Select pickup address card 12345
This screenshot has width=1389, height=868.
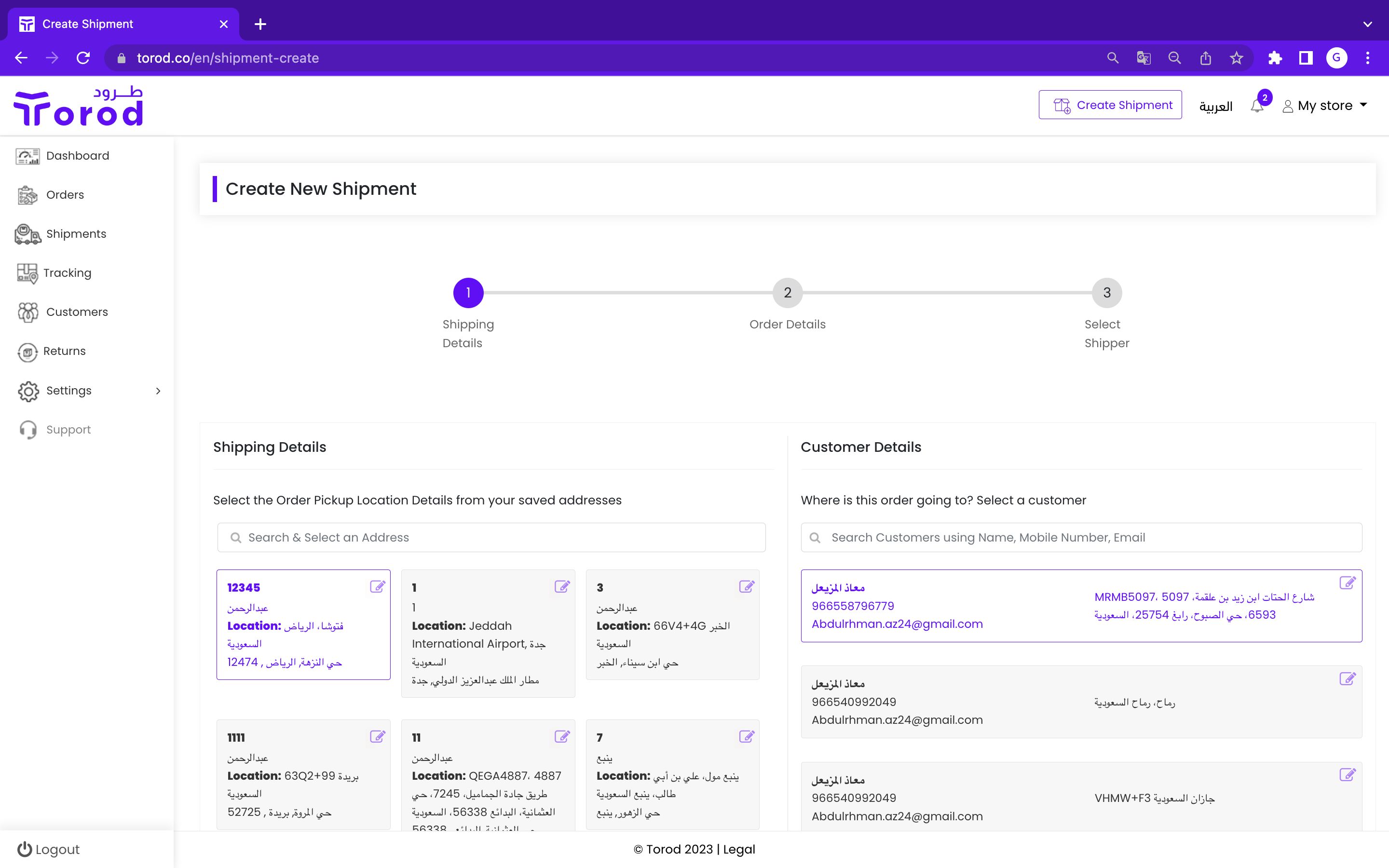(x=304, y=624)
